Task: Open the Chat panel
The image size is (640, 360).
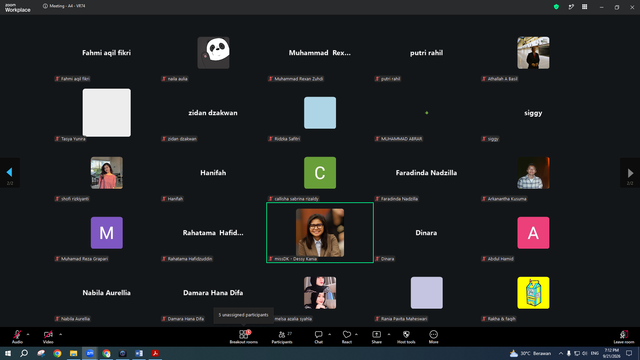Action: coord(318,337)
